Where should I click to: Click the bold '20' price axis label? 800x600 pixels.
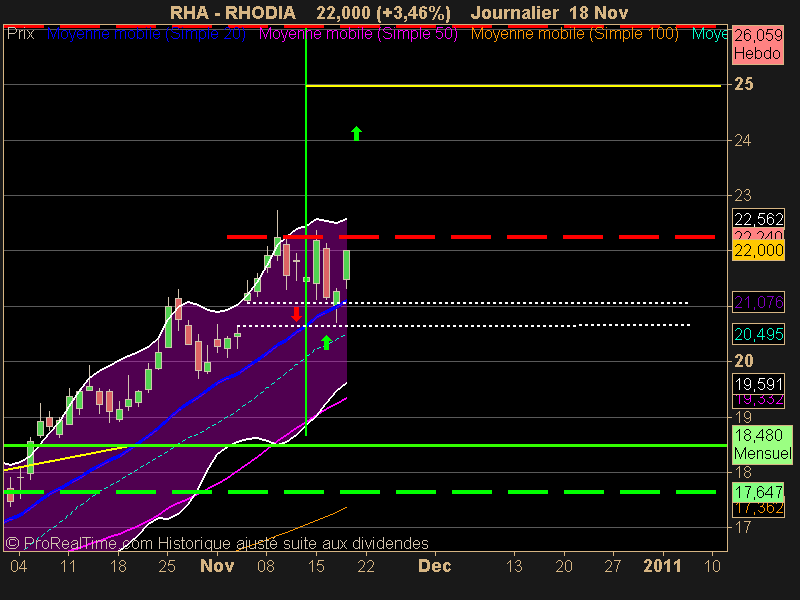(743, 361)
